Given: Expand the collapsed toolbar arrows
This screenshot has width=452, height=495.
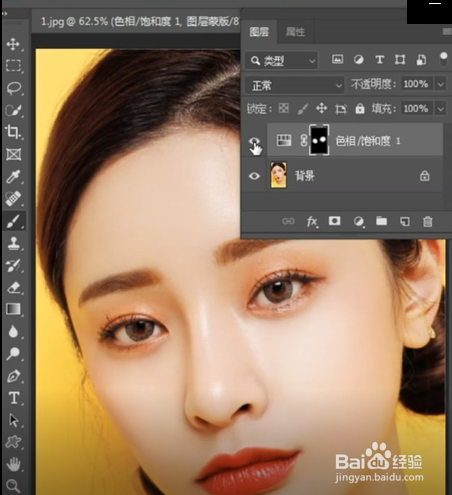Looking at the screenshot, I should pos(5,14).
